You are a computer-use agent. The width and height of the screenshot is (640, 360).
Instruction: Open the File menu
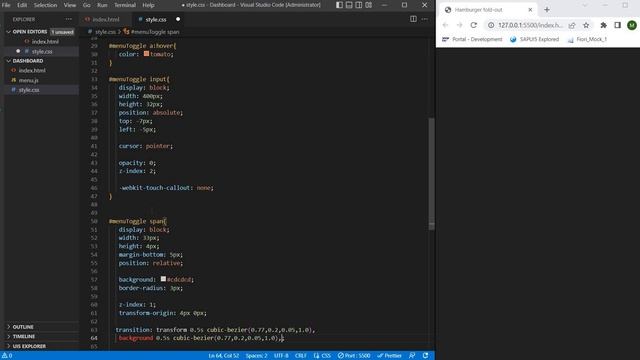coord(6,5)
